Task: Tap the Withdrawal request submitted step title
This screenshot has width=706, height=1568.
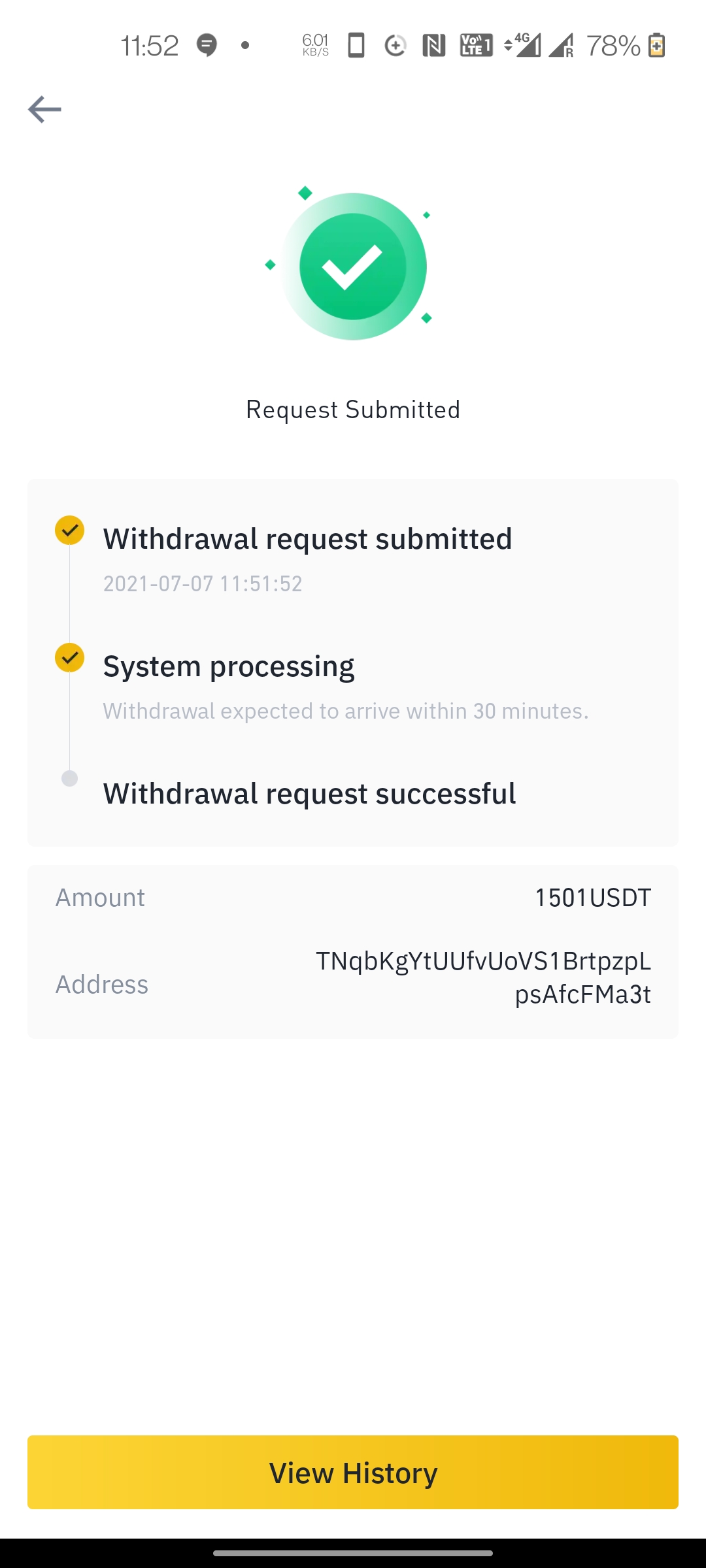Action: 307,539
